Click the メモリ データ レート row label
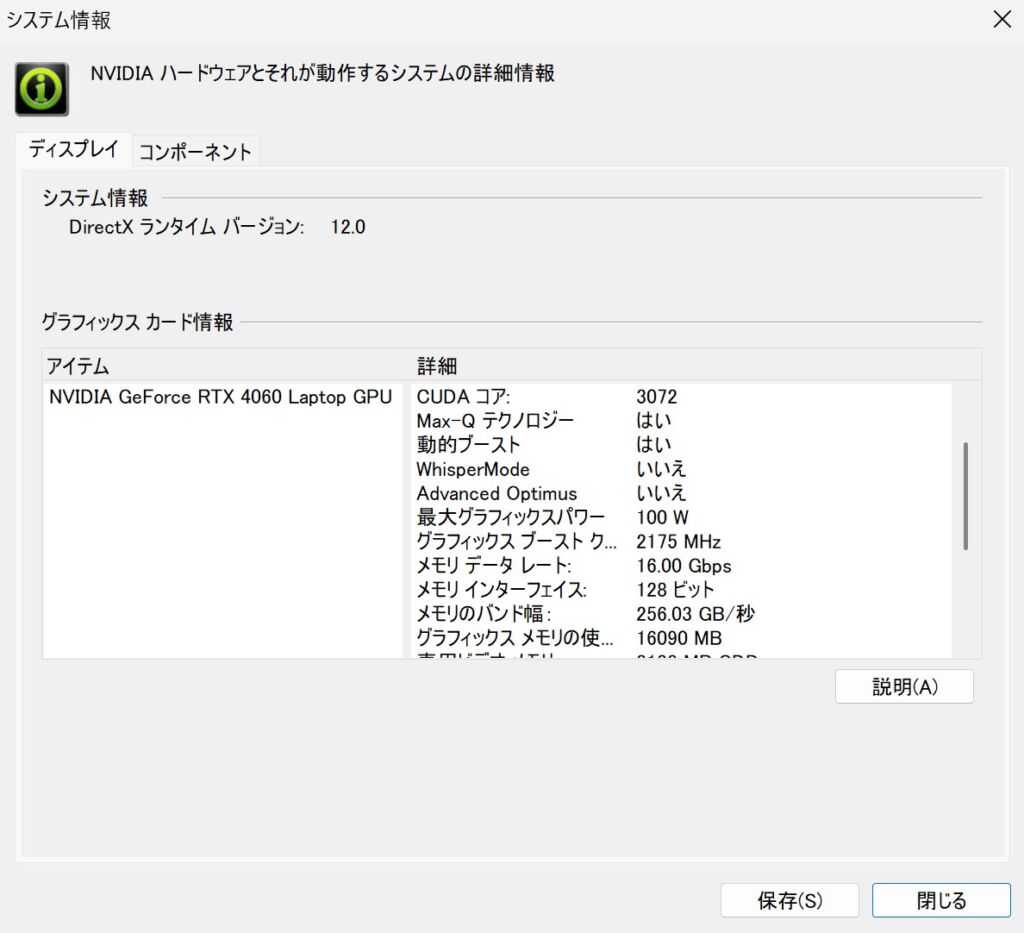The height and width of the screenshot is (933, 1024). (x=494, y=565)
